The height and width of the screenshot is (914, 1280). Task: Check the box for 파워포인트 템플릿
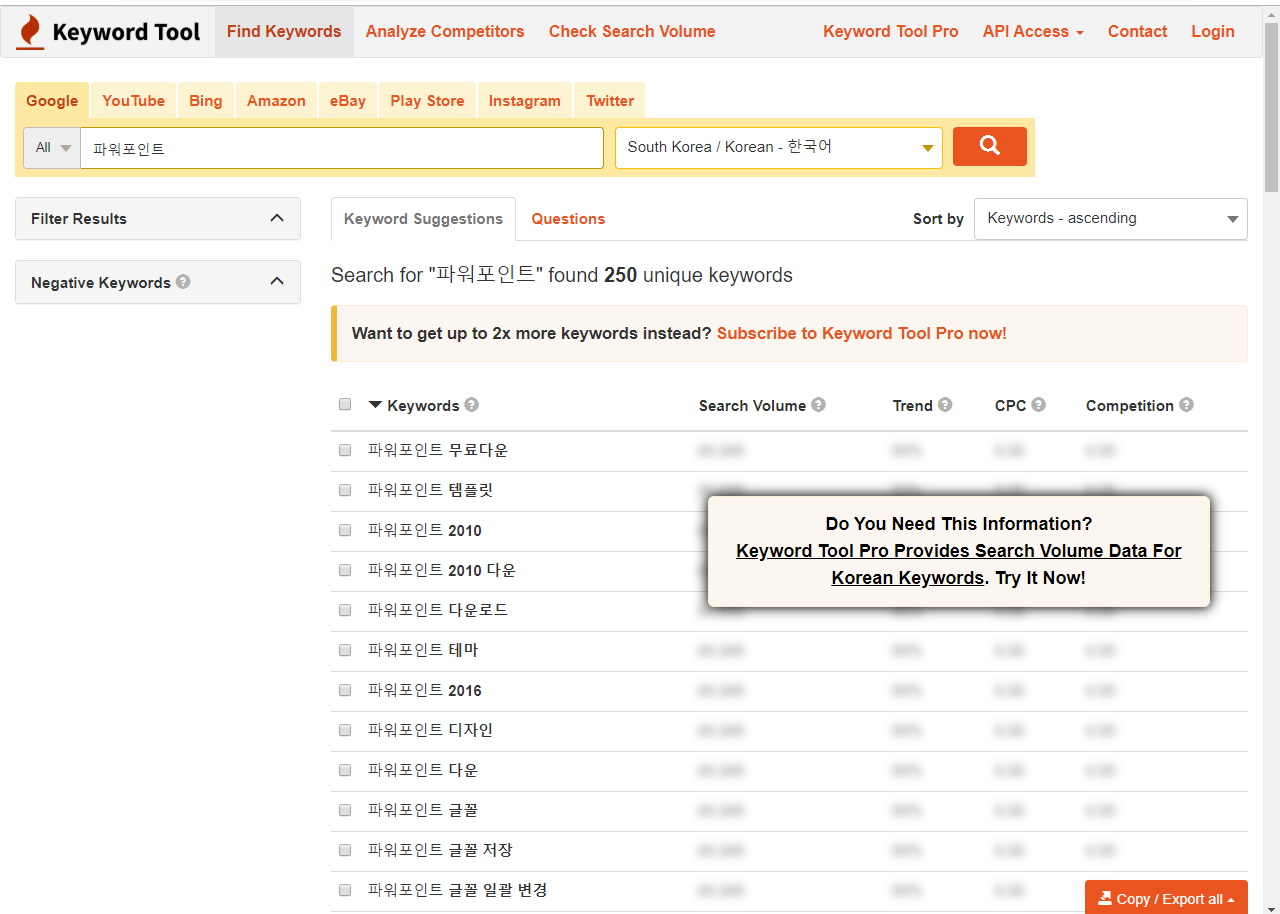click(x=345, y=490)
